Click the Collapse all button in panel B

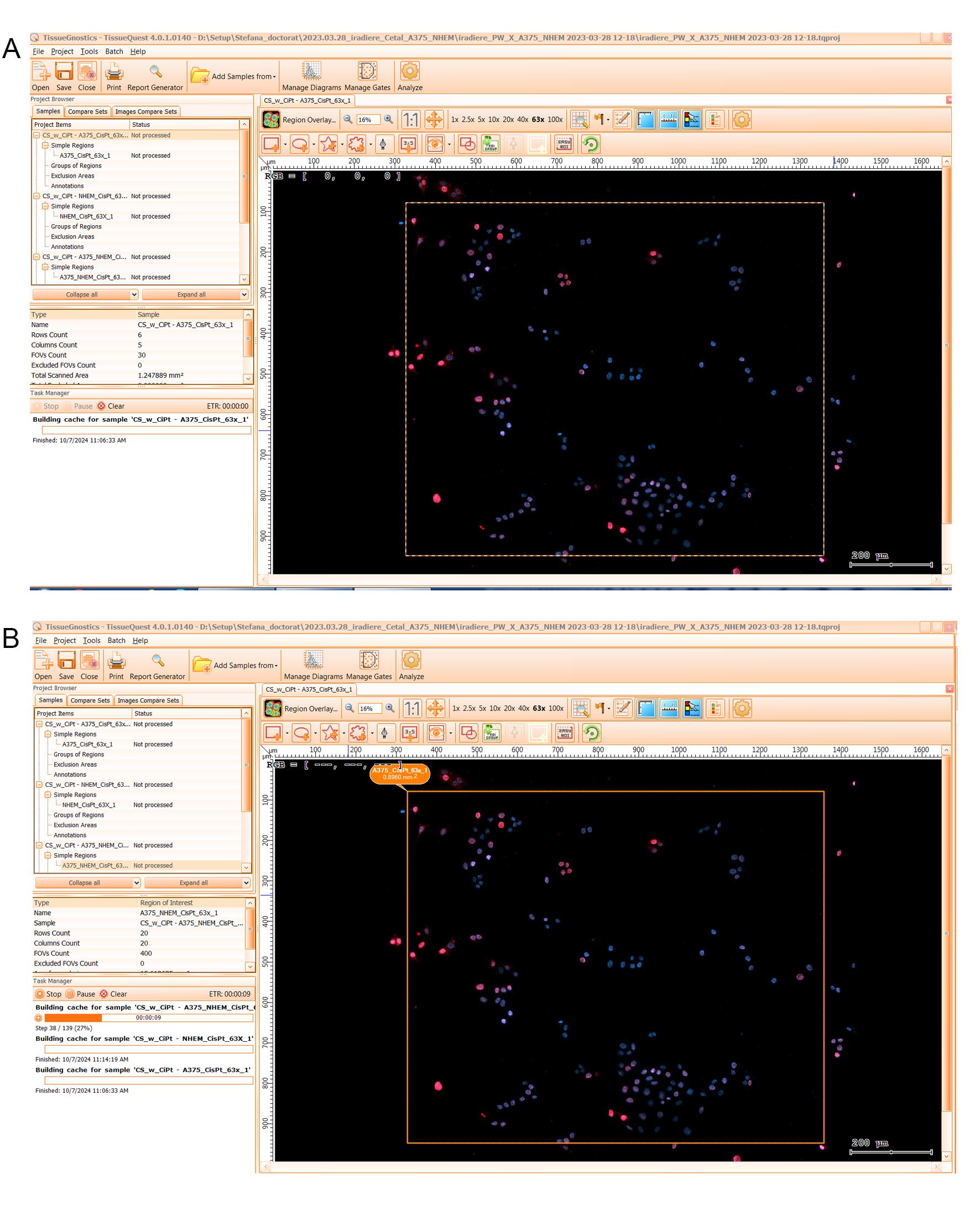(84, 883)
